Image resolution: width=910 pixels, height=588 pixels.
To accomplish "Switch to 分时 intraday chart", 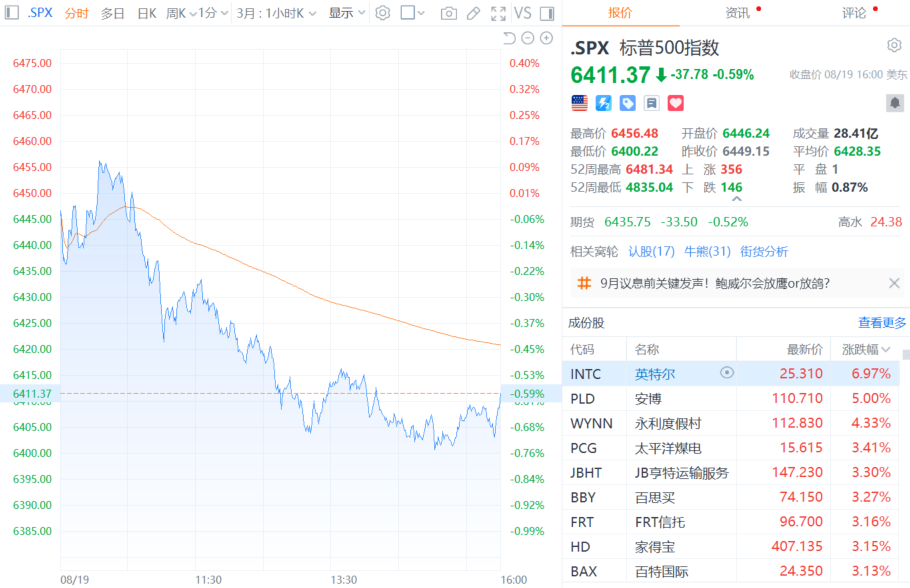I will click(77, 13).
